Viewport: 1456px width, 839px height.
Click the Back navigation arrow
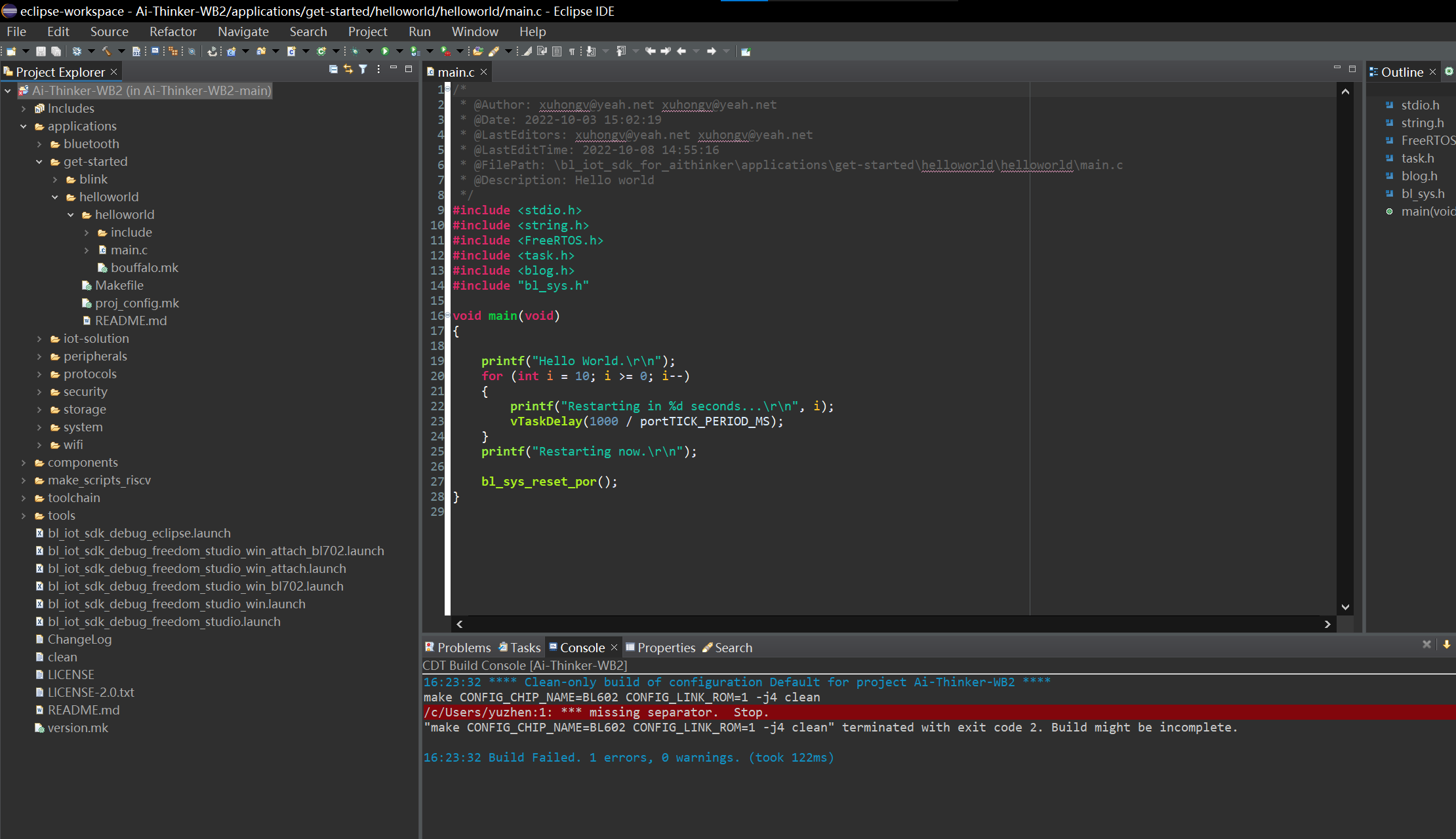click(x=681, y=51)
